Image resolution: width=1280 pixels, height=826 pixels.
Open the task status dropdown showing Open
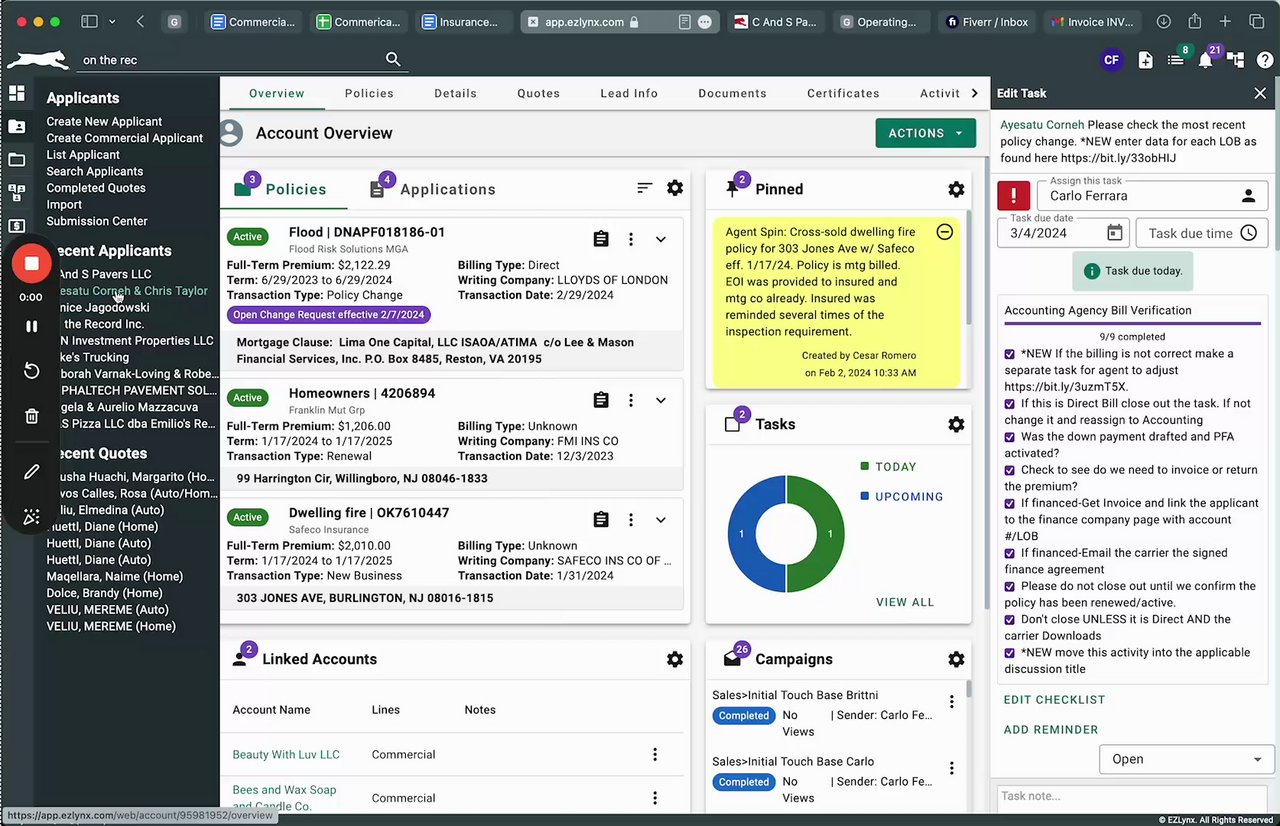[x=1187, y=759]
